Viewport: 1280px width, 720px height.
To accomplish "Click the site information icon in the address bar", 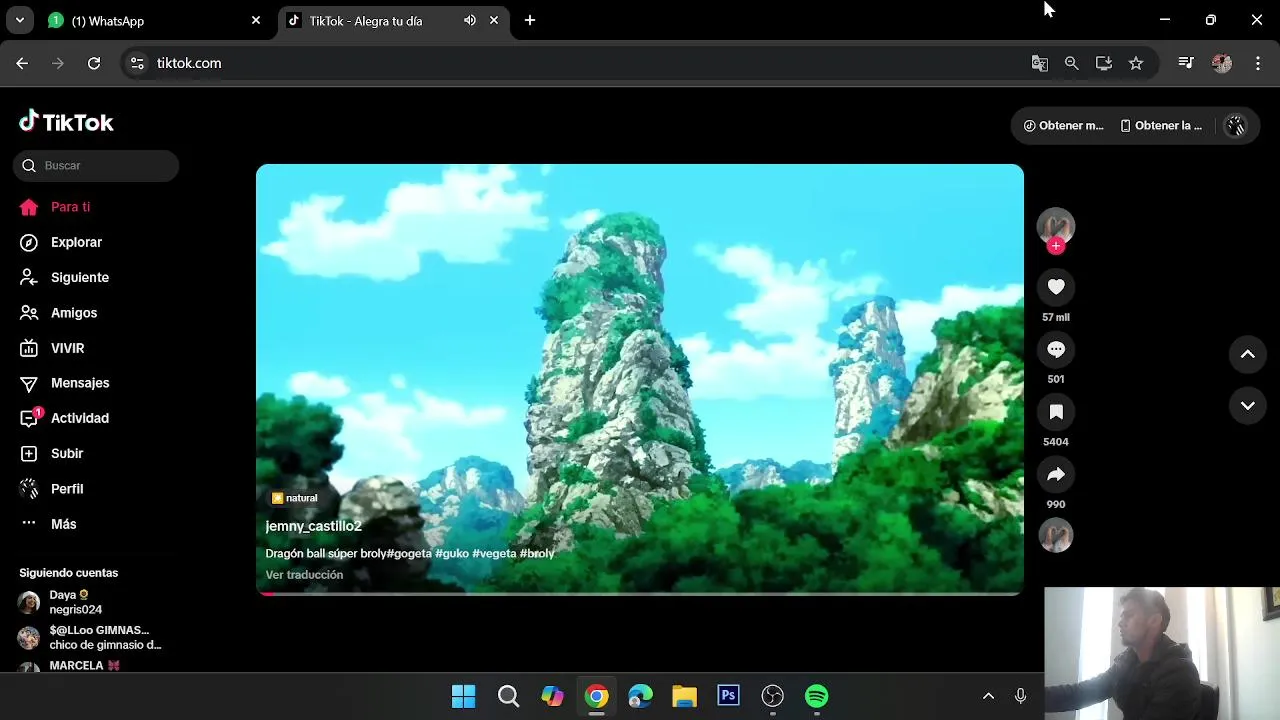I will pyautogui.click(x=138, y=63).
